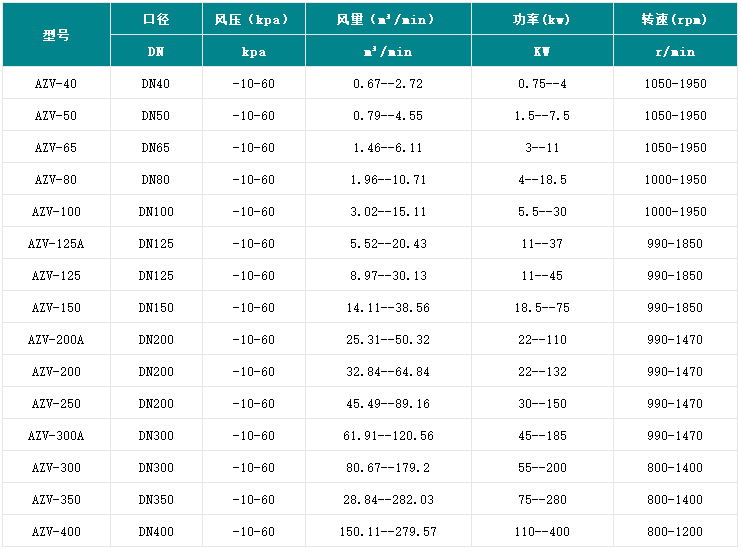Viewport: 741px width, 551px height.
Task: Select air volume value 0.67--2.72
Action: pyautogui.click(x=388, y=84)
